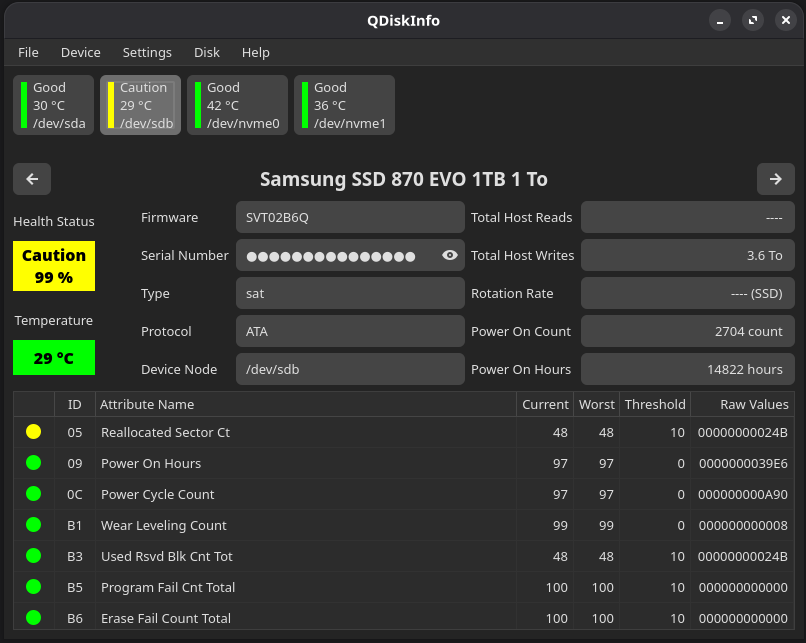Open the File menu
The width and height of the screenshot is (806, 643).
pyautogui.click(x=28, y=52)
